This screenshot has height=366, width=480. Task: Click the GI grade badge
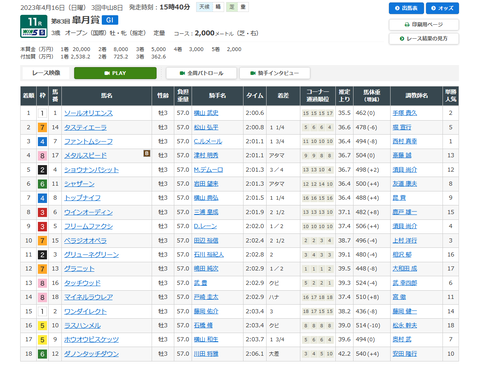(x=110, y=20)
